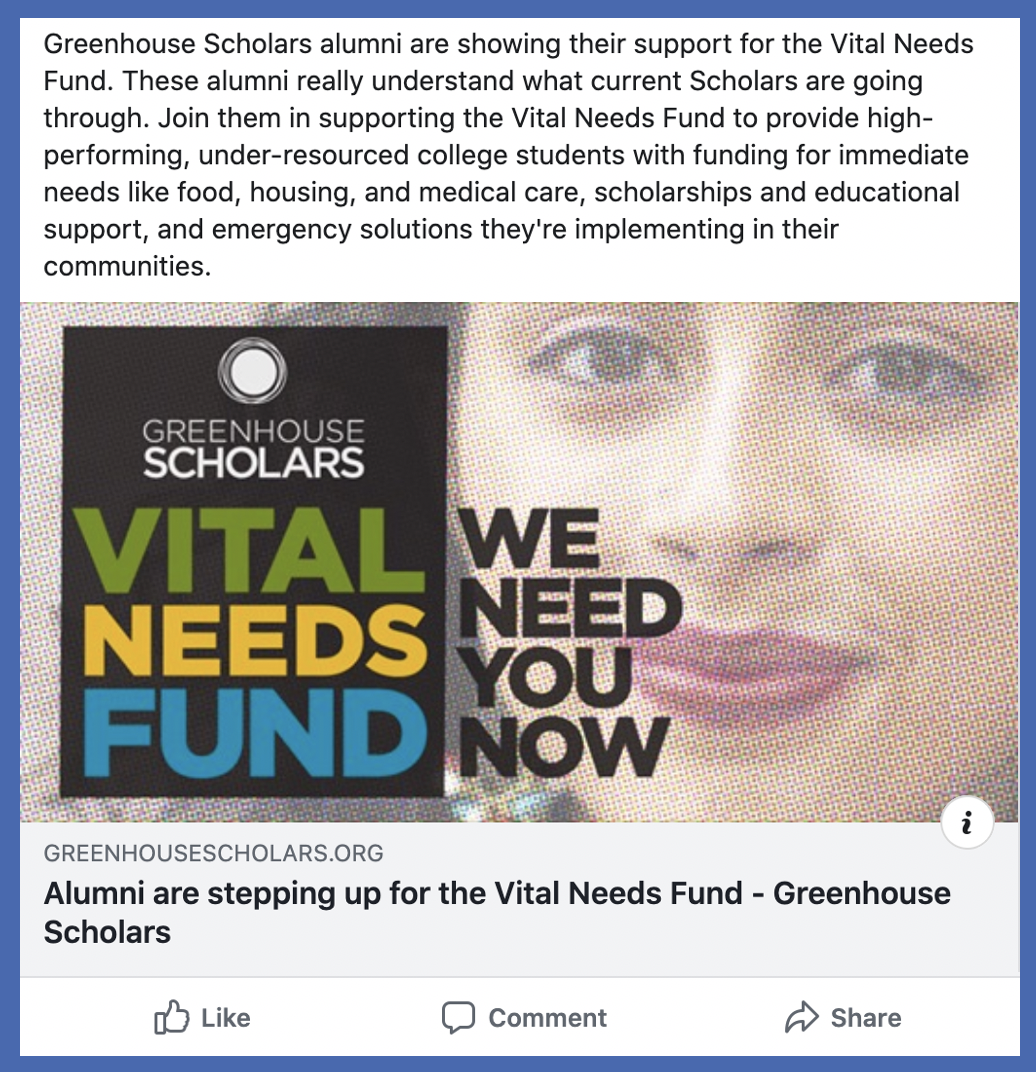
Task: Click the thumbs-up Like icon
Action: coord(171,1017)
